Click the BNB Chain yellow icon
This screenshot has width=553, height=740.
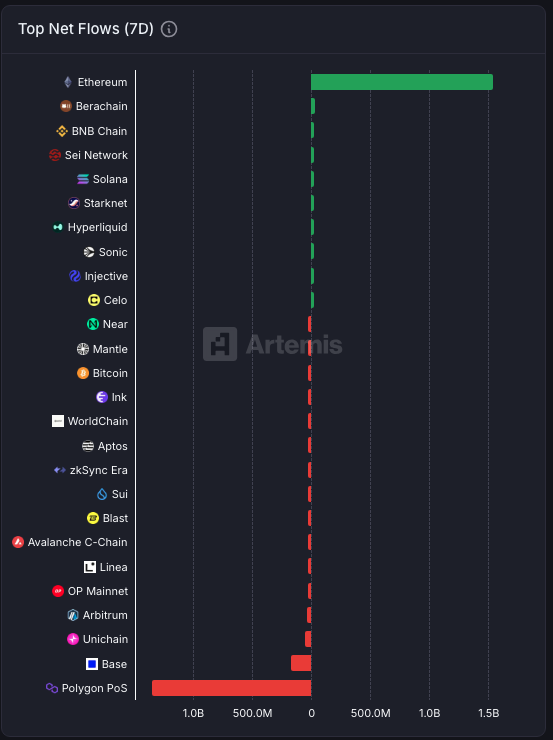pyautogui.click(x=62, y=131)
